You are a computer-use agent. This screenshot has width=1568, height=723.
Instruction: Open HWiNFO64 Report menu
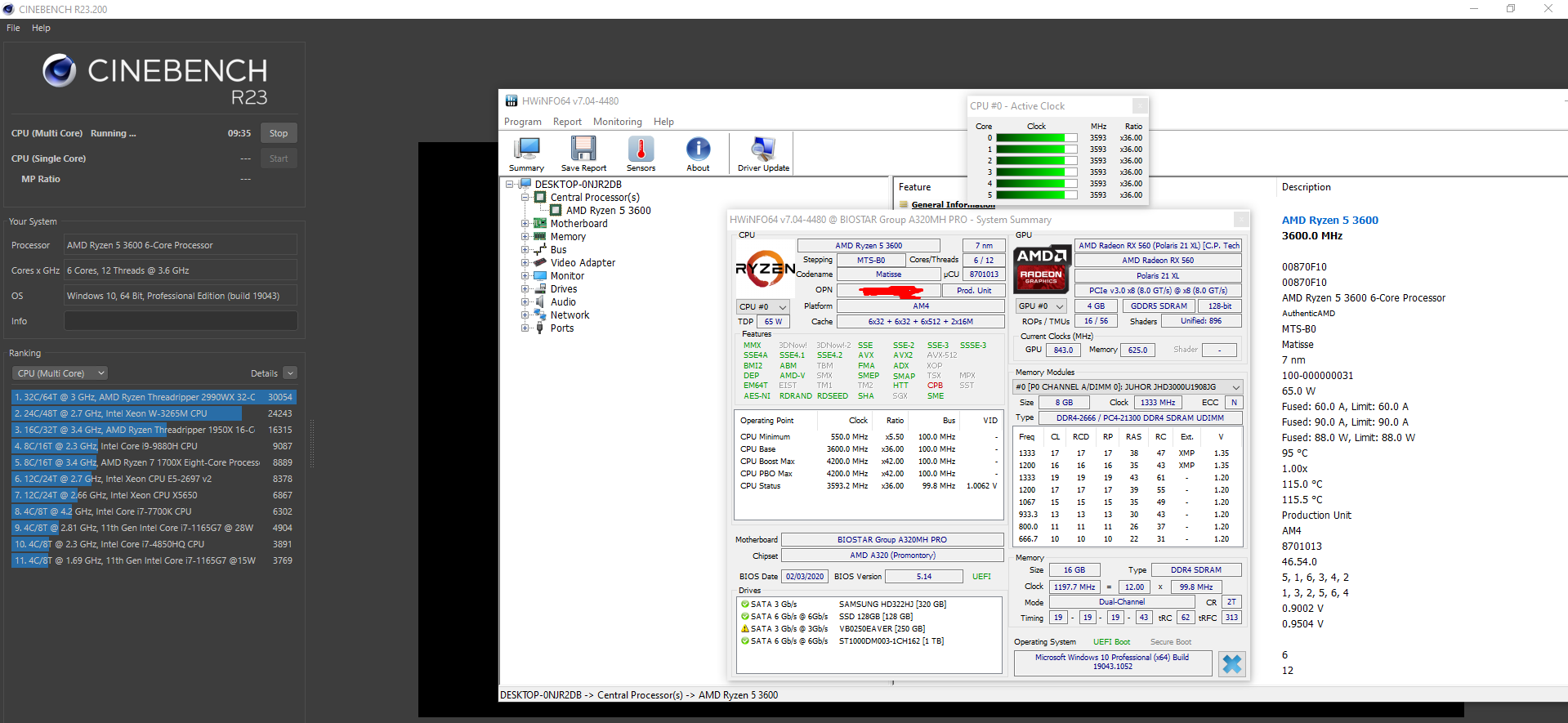click(x=567, y=122)
